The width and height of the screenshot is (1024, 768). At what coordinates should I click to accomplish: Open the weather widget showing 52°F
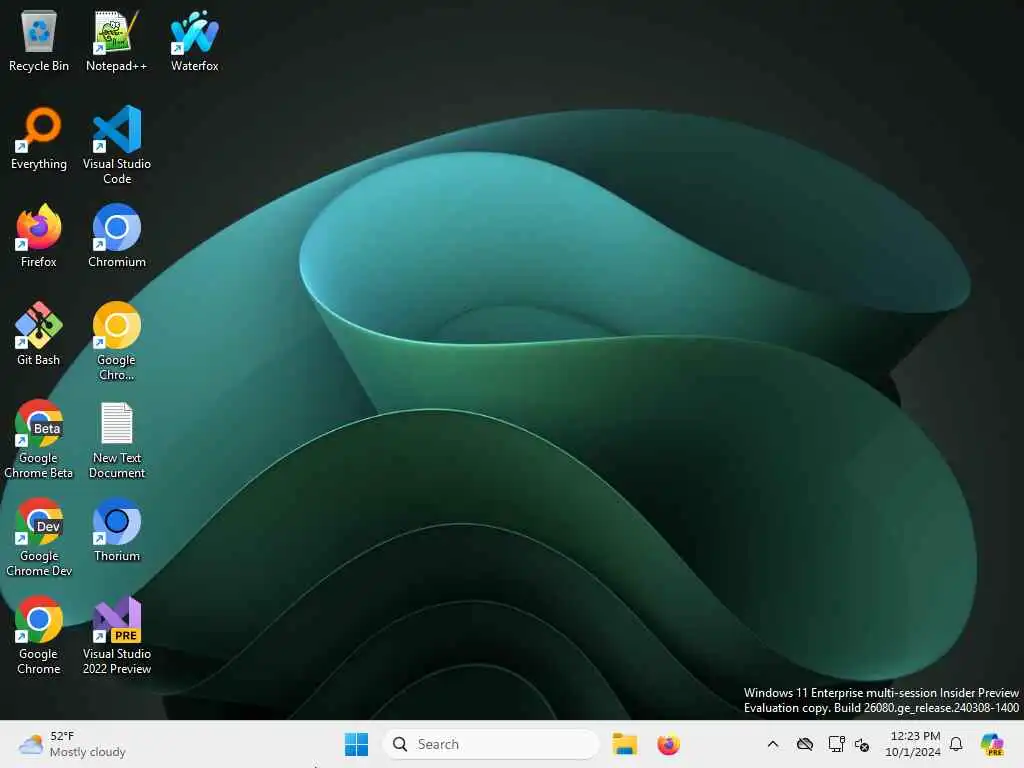coord(72,744)
